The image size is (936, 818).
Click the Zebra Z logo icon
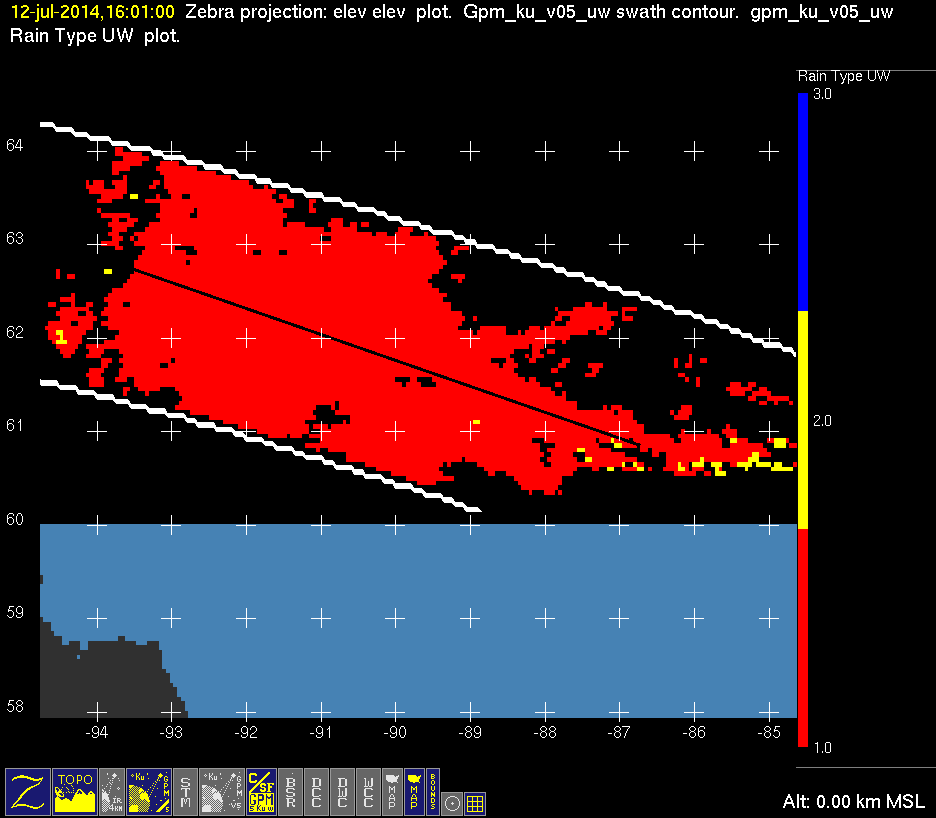click(x=28, y=791)
